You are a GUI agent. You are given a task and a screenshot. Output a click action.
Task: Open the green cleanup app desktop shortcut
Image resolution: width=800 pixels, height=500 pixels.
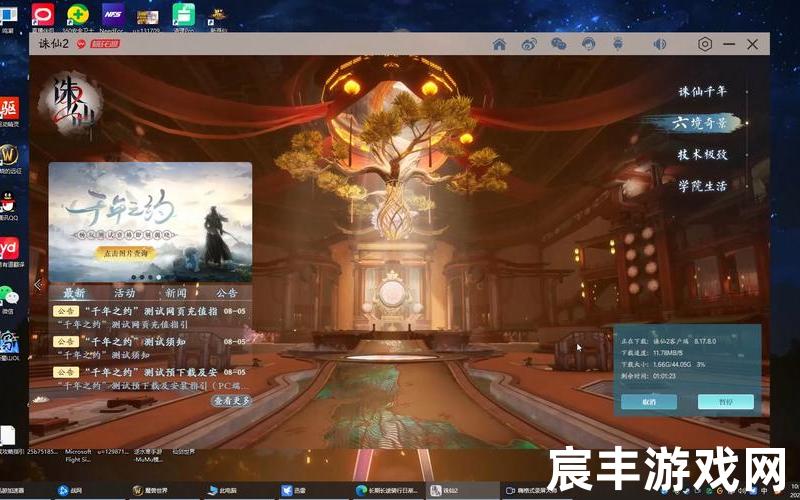pyautogui.click(x=183, y=16)
